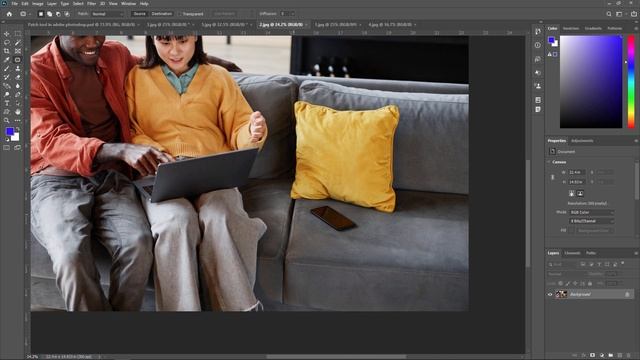Select the Clone Stamp tool
Screen dimensions: 640x360
(18, 69)
